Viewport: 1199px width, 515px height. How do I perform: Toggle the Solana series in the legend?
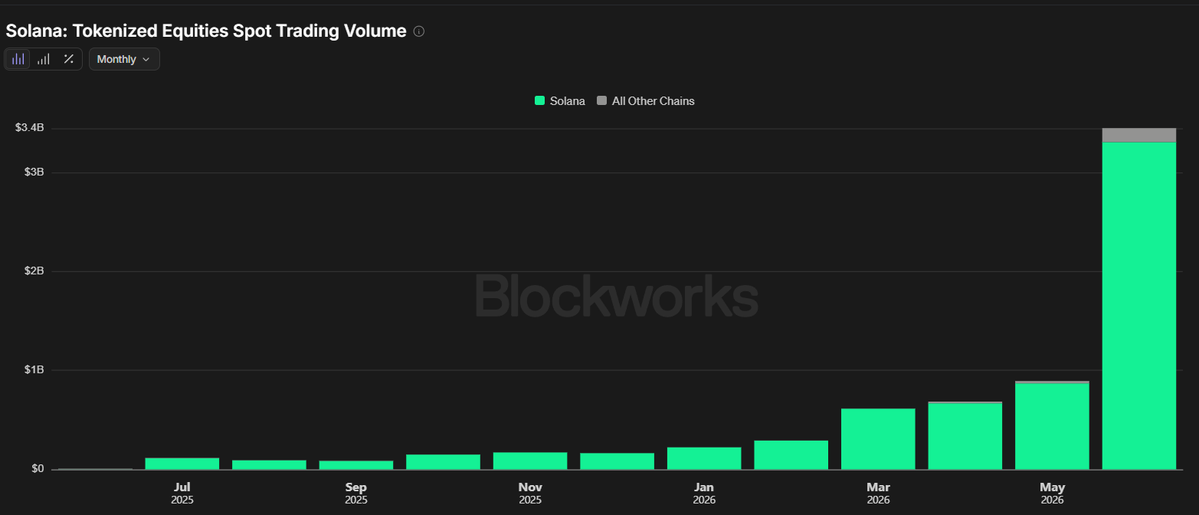pyautogui.click(x=560, y=100)
